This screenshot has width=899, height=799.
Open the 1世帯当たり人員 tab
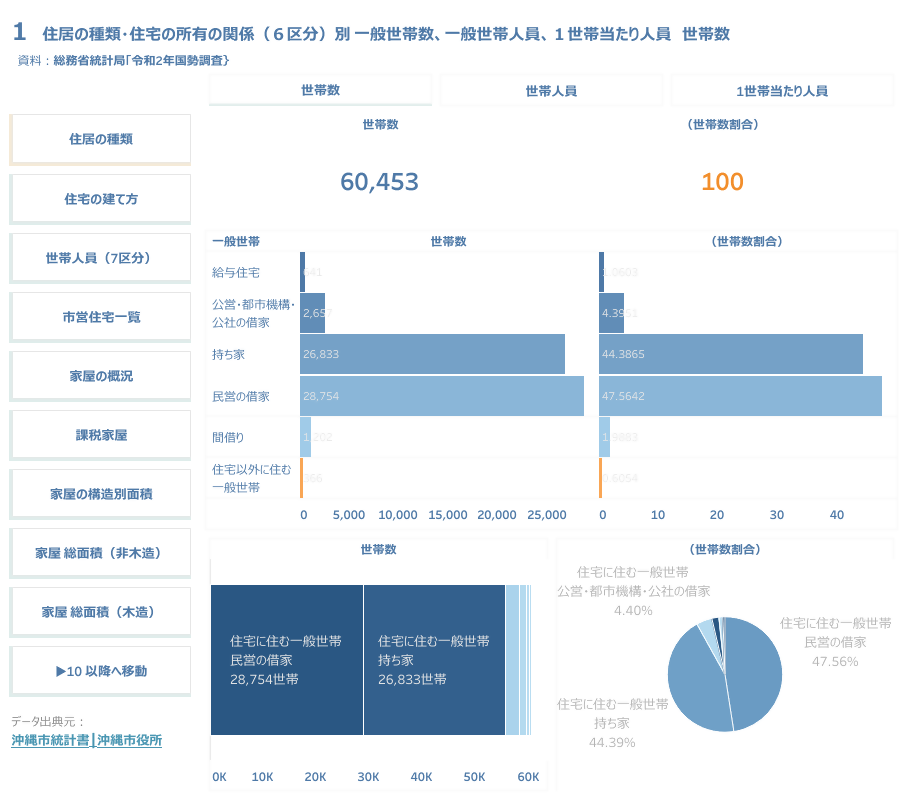(x=781, y=90)
